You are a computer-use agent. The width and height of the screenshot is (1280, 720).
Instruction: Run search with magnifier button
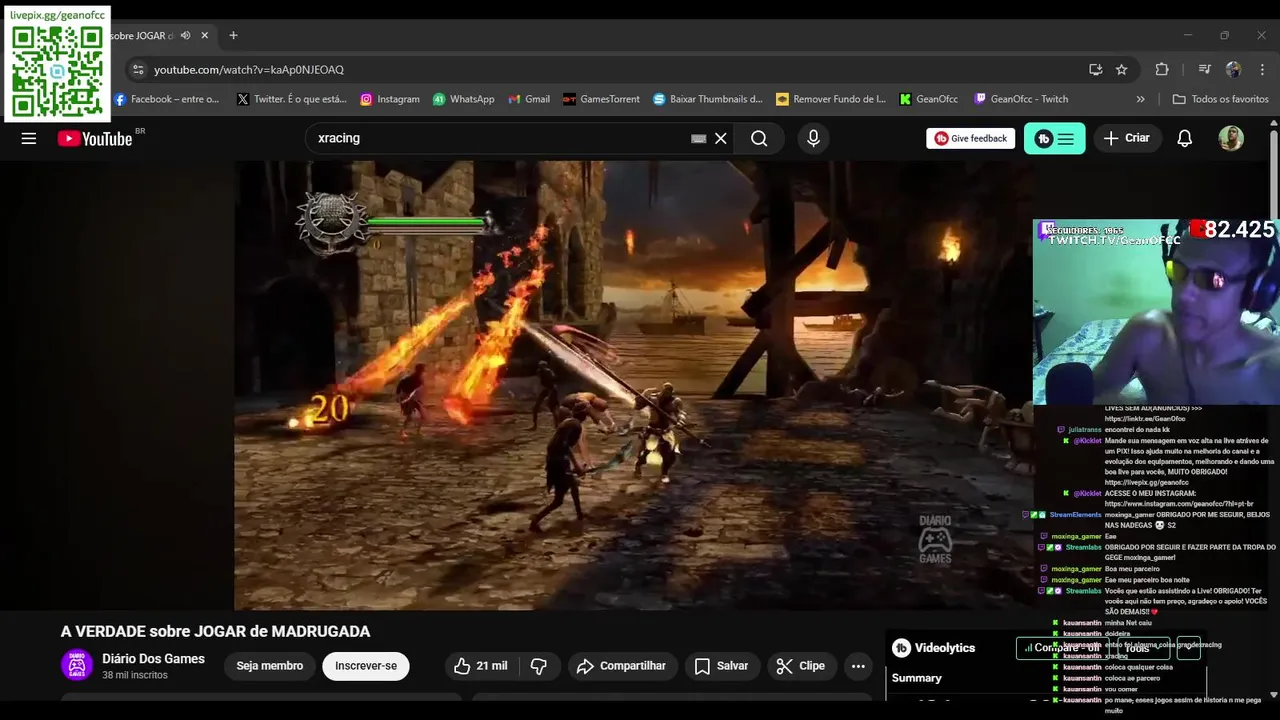tap(759, 139)
